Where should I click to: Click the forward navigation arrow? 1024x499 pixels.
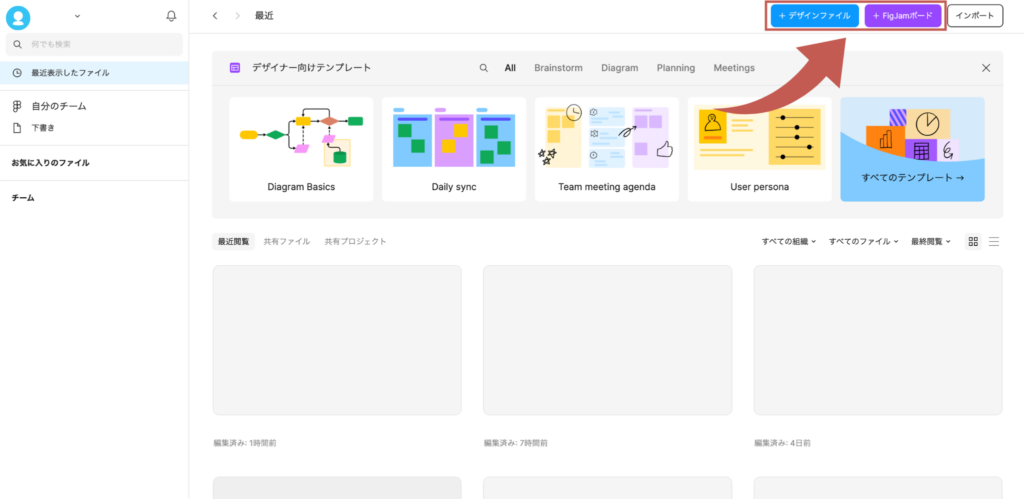coord(237,16)
